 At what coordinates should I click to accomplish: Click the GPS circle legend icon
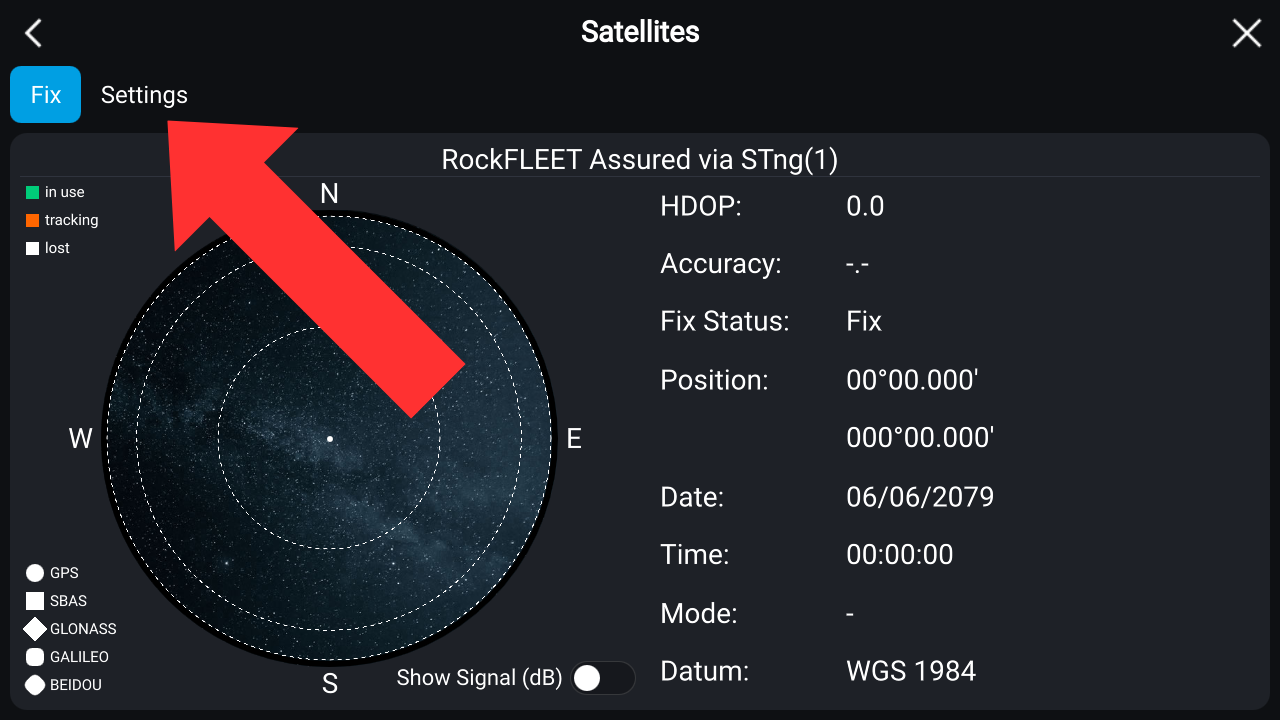pyautogui.click(x=35, y=573)
